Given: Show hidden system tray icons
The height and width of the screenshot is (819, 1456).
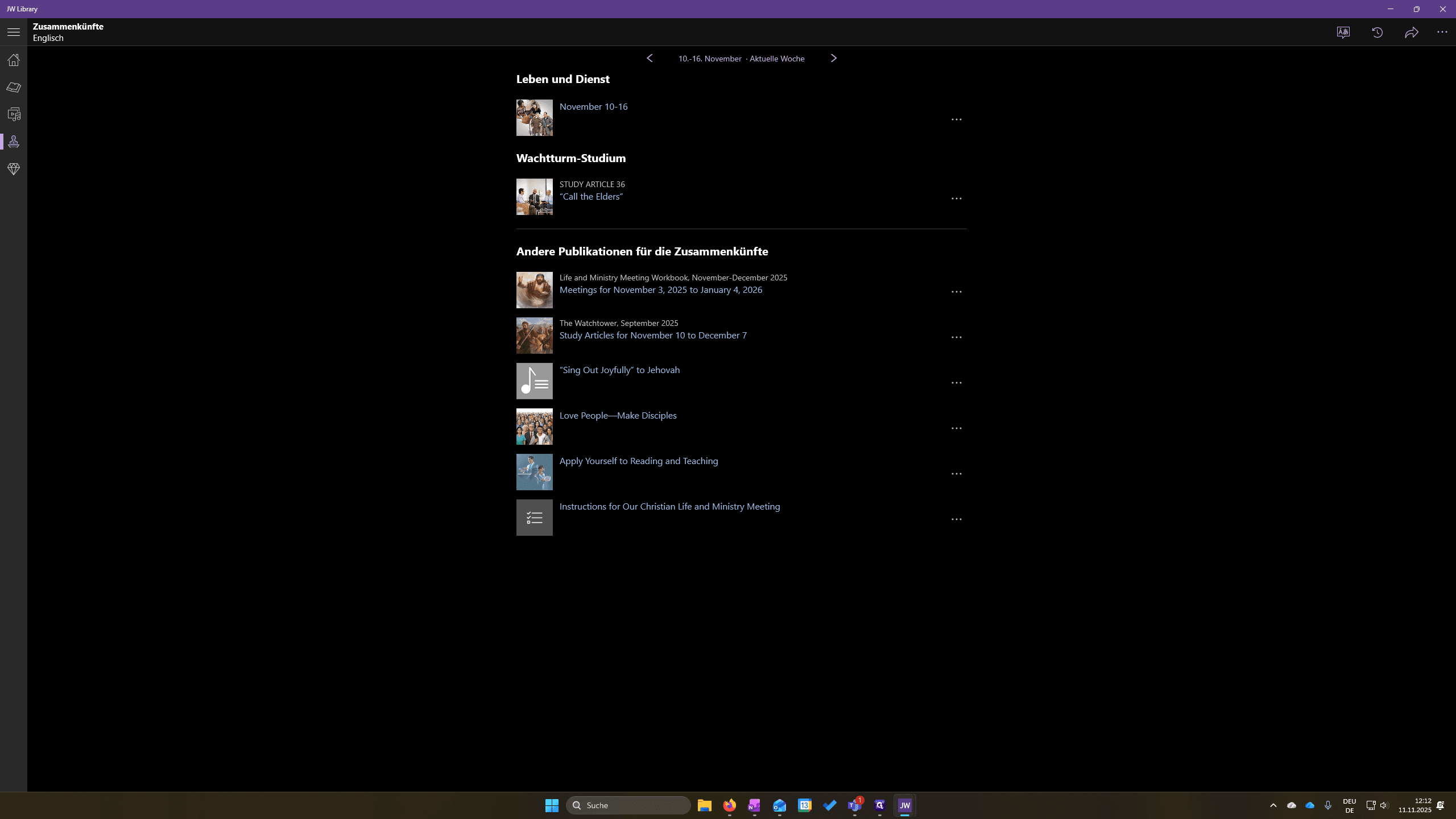Looking at the screenshot, I should [x=1273, y=805].
